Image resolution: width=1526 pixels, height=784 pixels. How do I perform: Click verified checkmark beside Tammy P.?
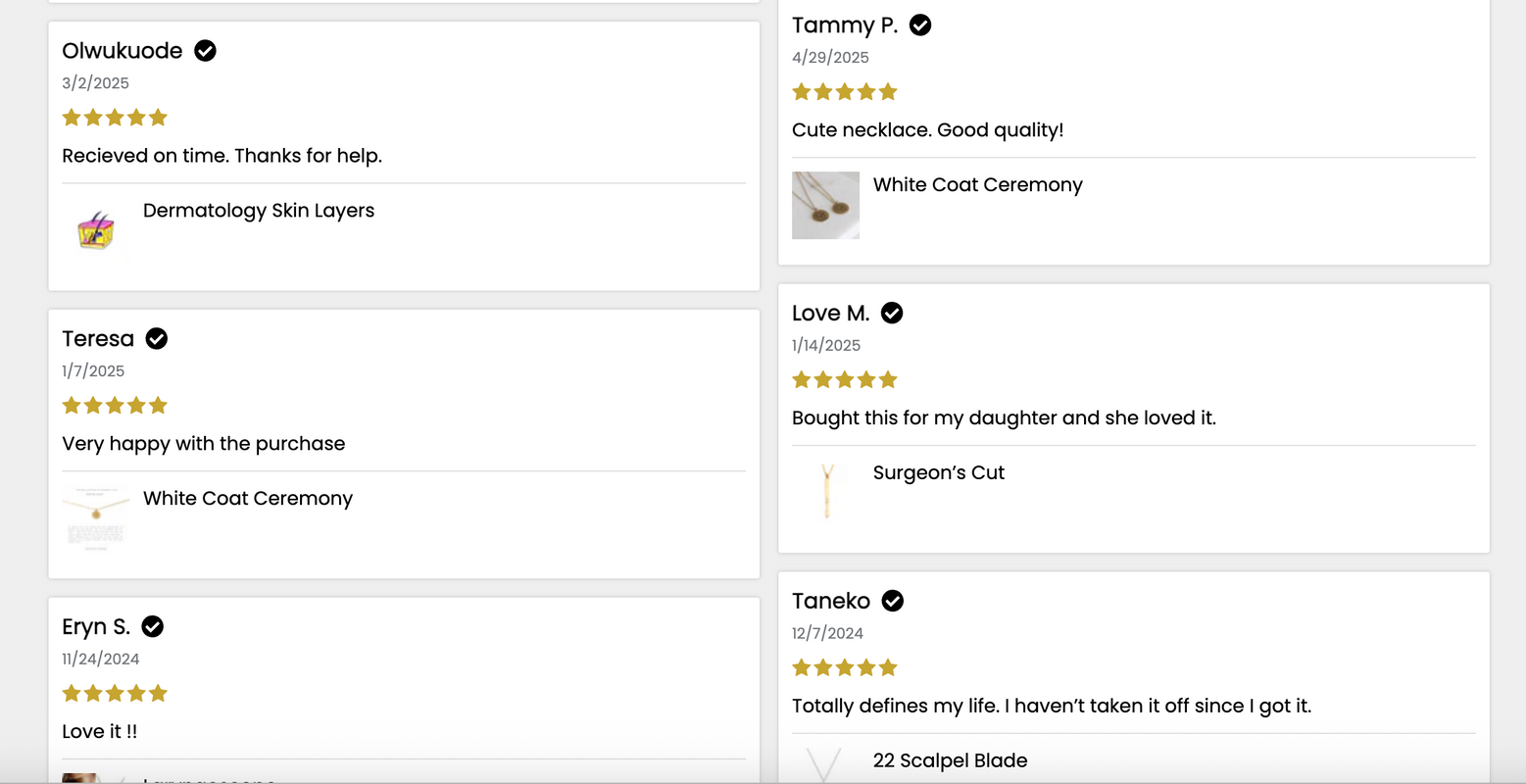(920, 25)
